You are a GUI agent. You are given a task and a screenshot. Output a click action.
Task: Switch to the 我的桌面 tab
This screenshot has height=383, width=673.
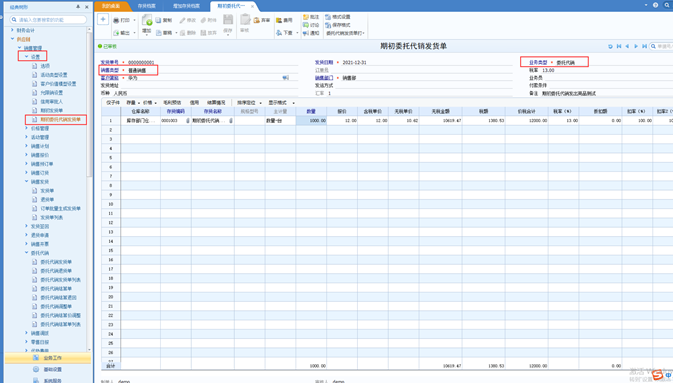click(111, 6)
